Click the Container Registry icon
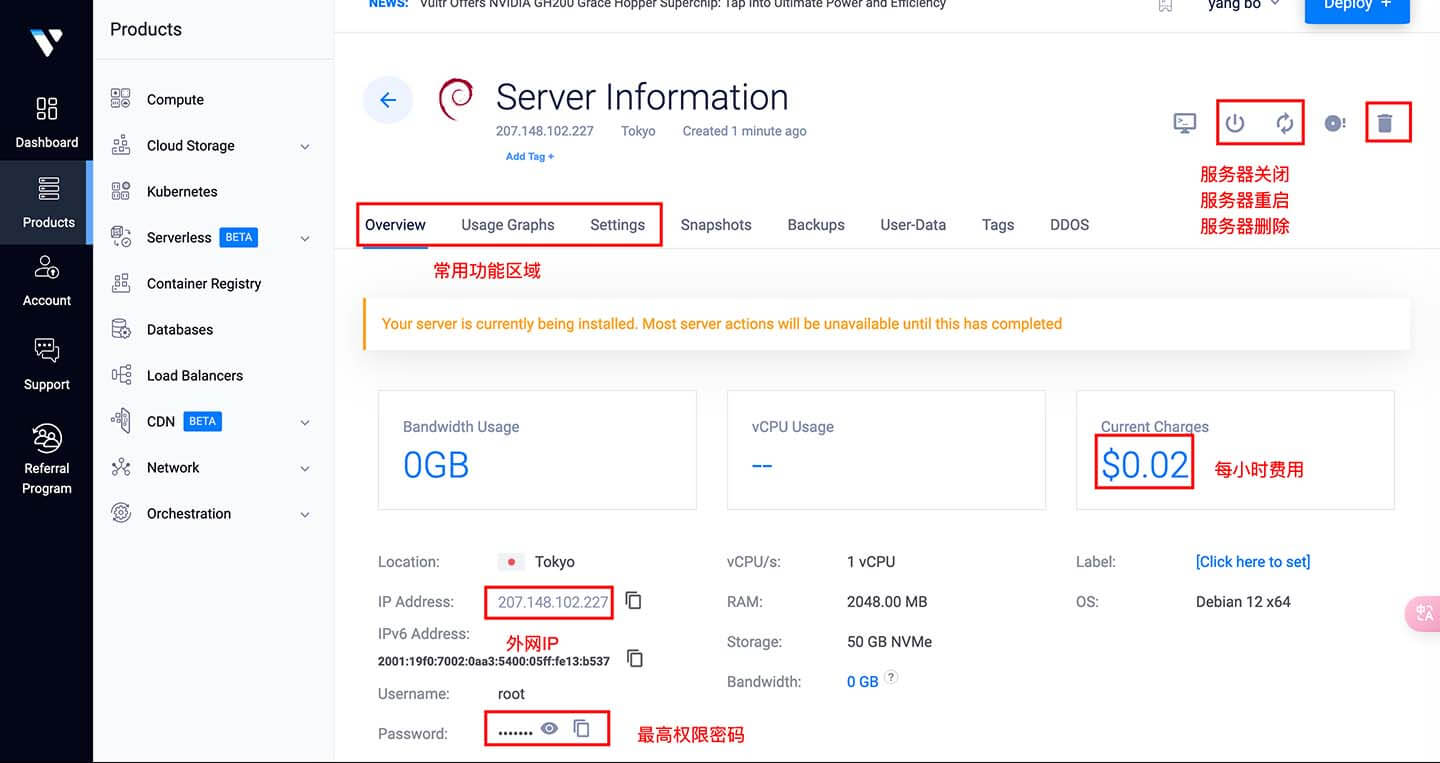The width and height of the screenshot is (1440, 763). 121,283
